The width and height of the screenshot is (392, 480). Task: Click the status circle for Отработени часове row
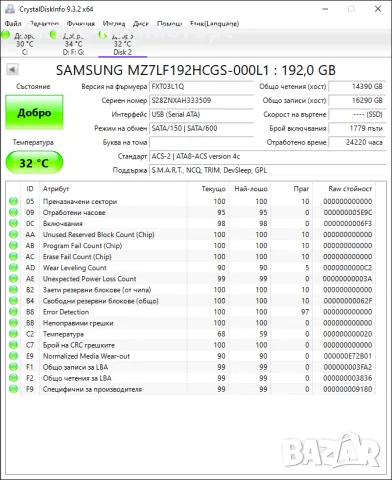coord(13,212)
